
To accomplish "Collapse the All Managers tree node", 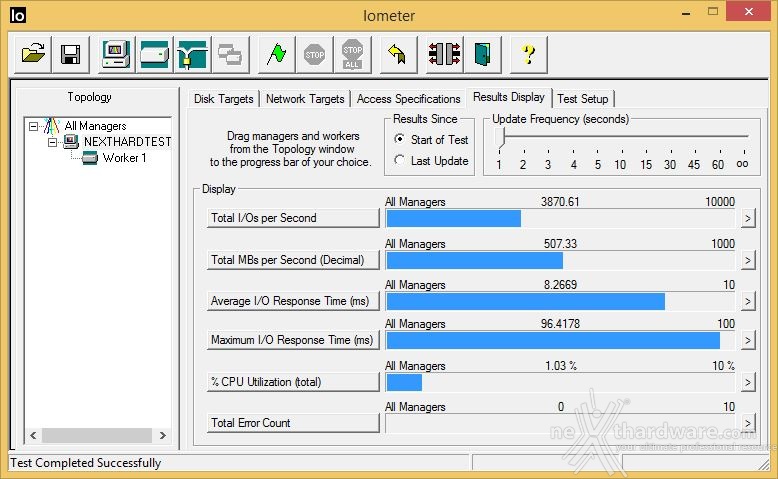I will pos(33,127).
